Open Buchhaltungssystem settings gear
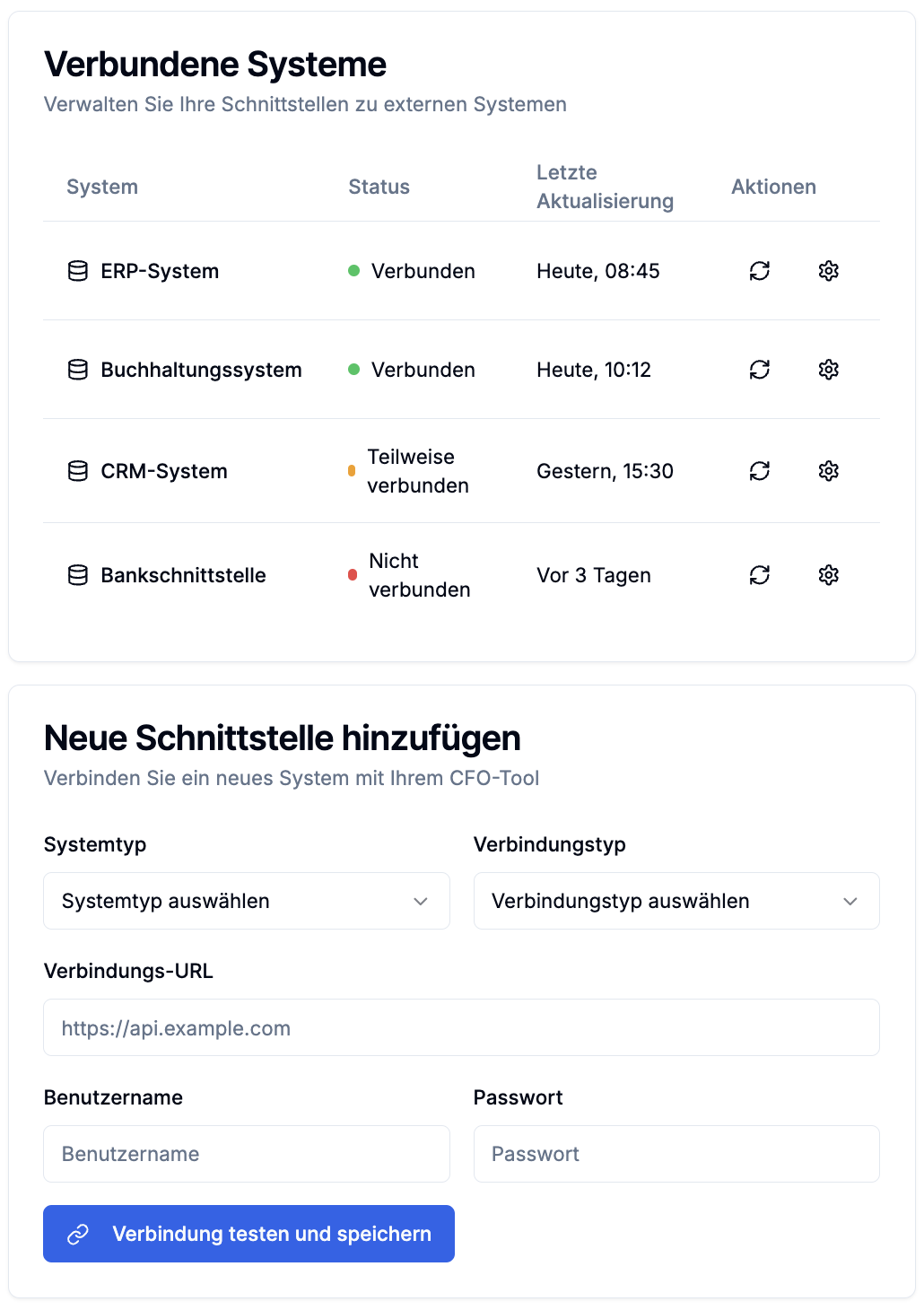Image resolution: width=924 pixels, height=1310 pixels. pyautogui.click(x=829, y=370)
